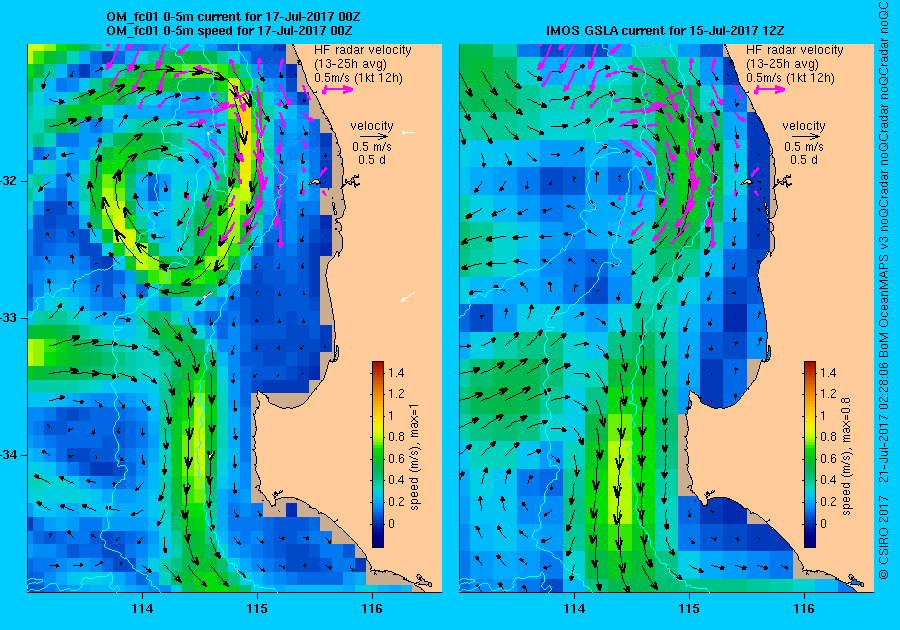Click the black velocity scale arrow in left map
The image size is (900, 630).
(372, 137)
